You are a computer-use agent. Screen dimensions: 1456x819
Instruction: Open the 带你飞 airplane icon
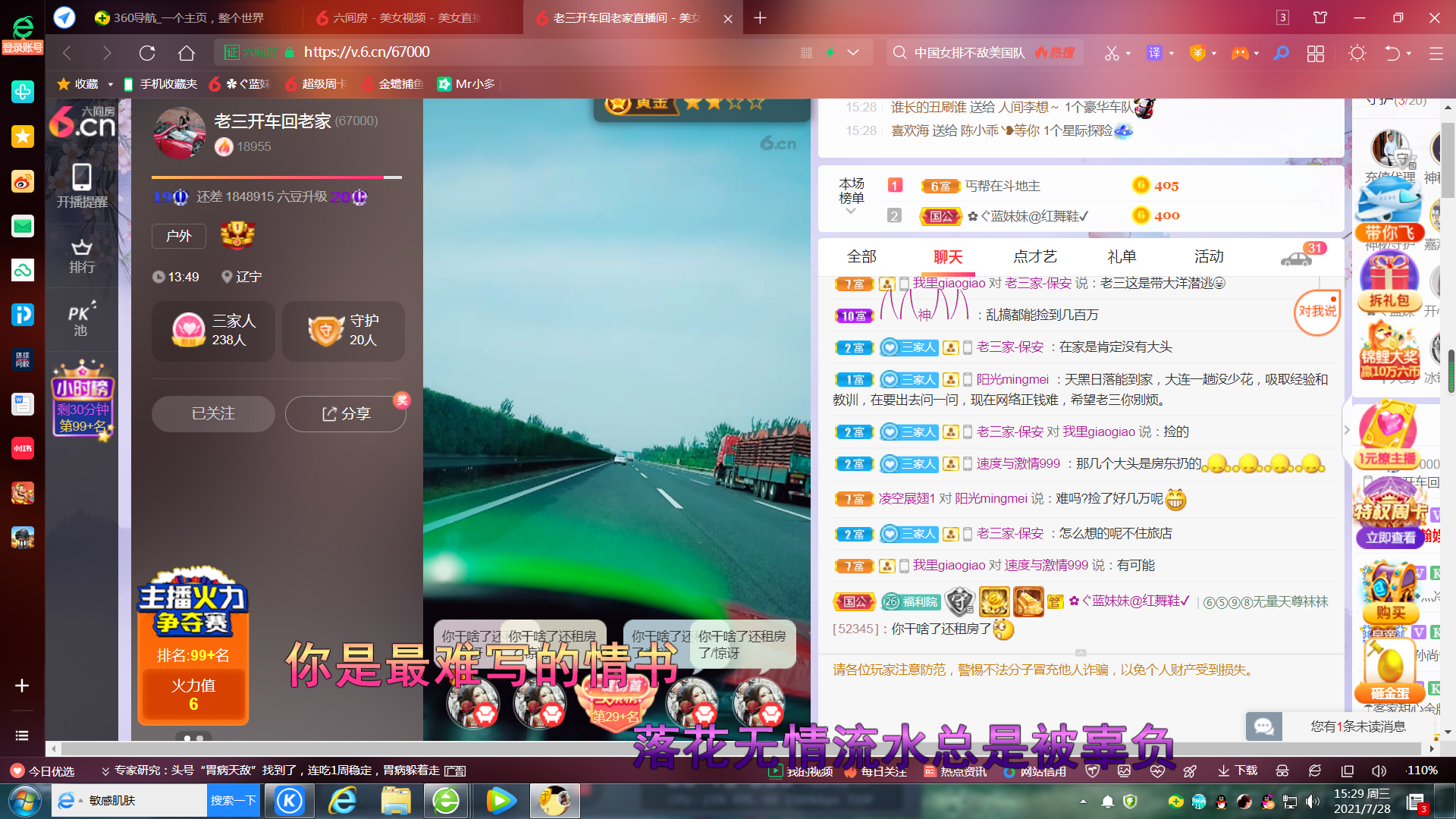coord(1389,211)
